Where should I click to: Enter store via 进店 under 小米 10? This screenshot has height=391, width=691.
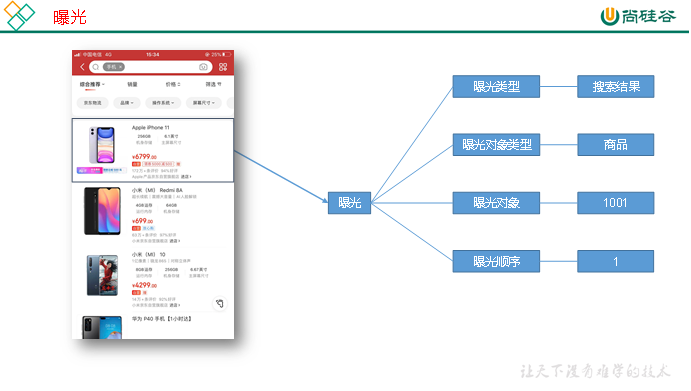tap(175, 305)
